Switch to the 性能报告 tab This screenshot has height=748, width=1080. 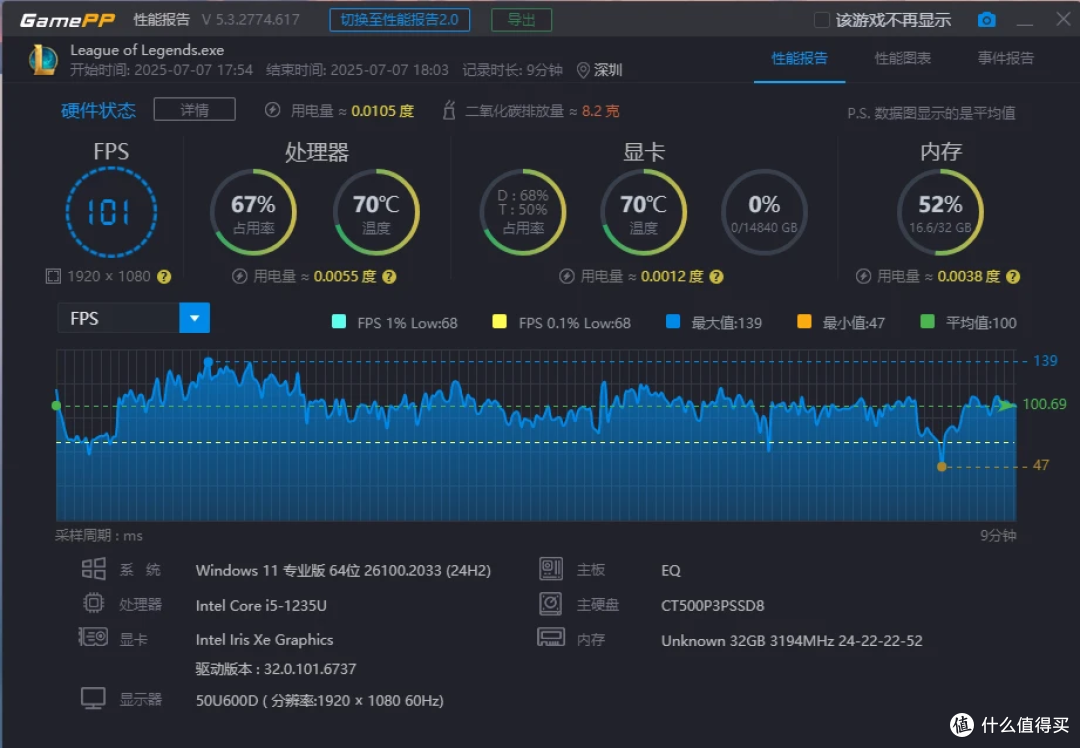(800, 59)
